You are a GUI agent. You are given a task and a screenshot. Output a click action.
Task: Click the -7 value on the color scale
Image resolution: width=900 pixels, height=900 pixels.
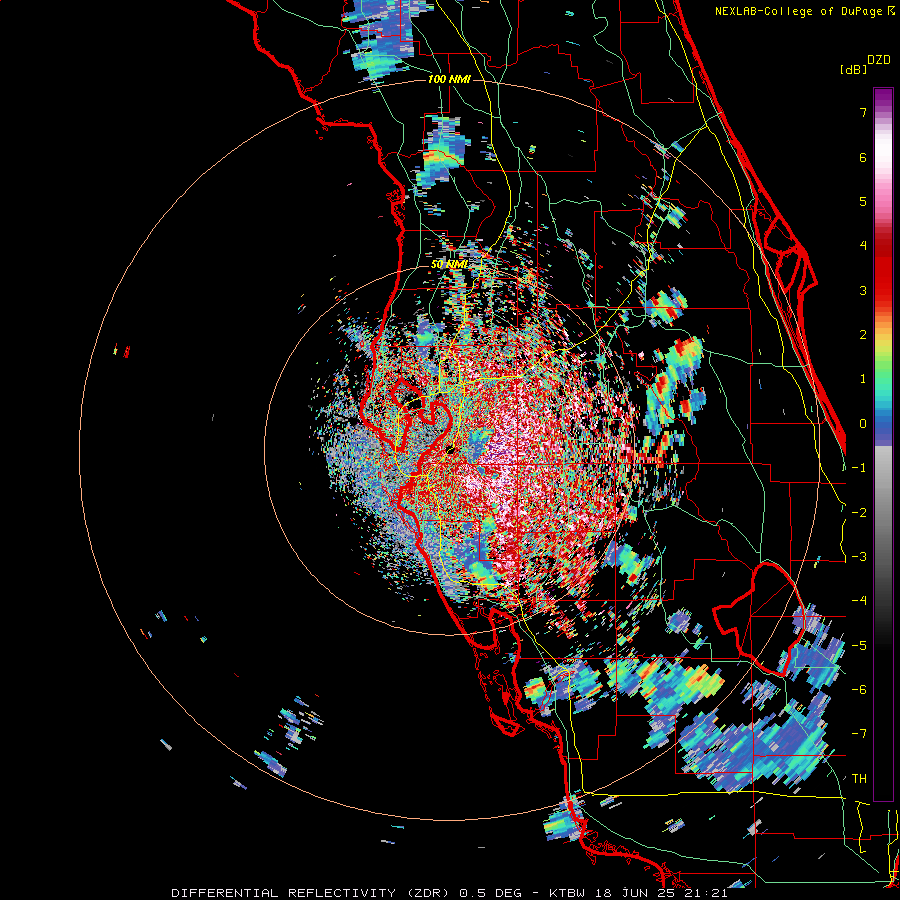coord(859,734)
